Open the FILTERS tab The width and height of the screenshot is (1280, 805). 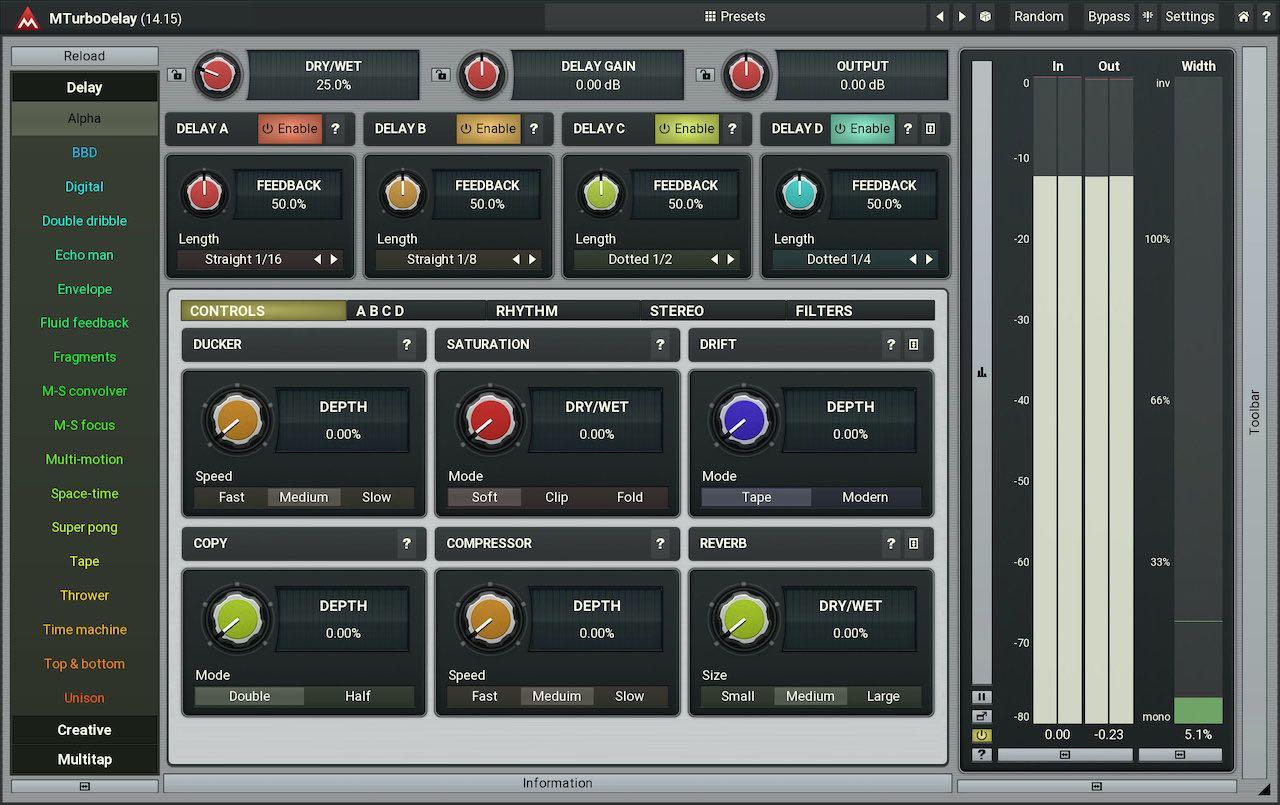824,311
